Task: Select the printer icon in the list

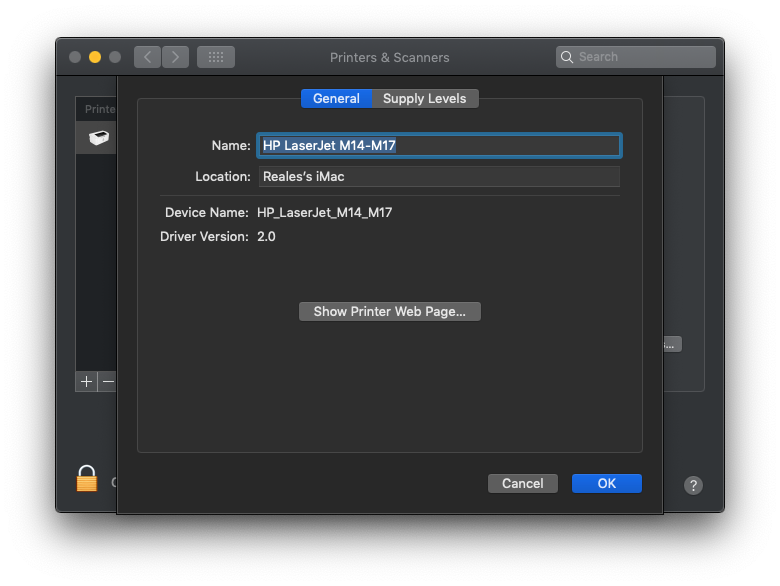Action: click(x=98, y=138)
